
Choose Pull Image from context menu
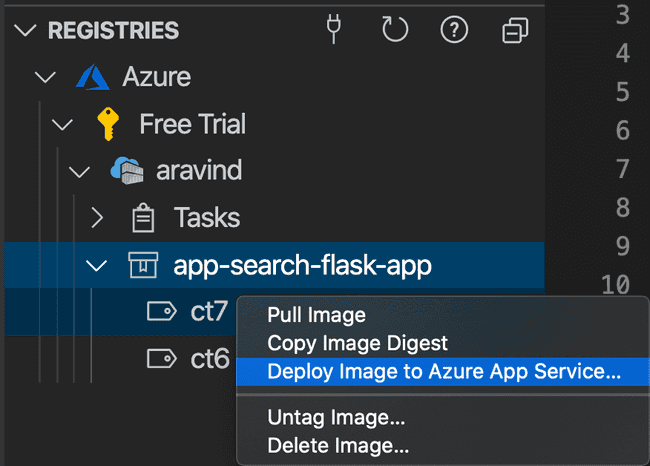pyautogui.click(x=316, y=316)
